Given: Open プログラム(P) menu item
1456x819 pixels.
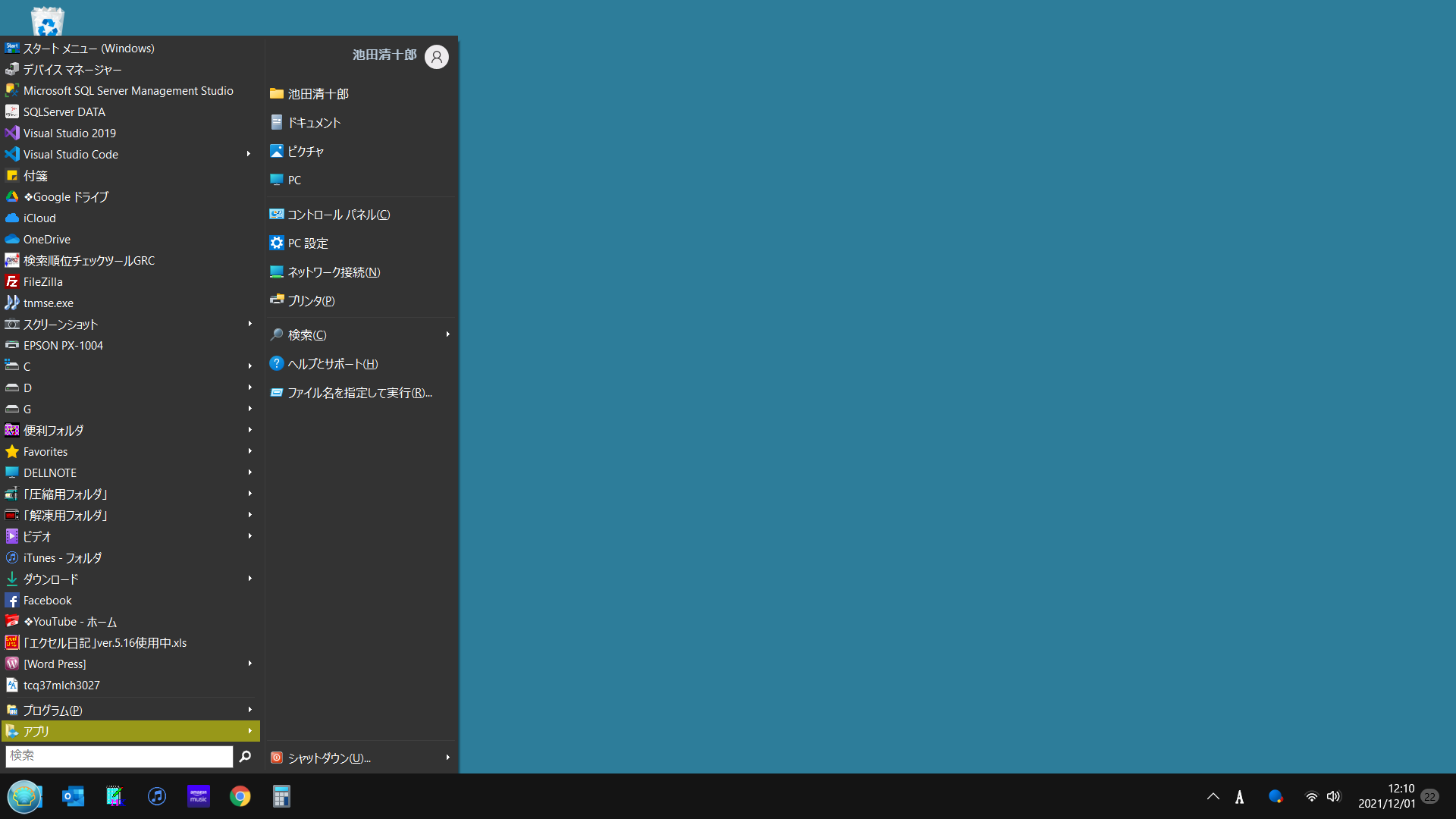Looking at the screenshot, I should (x=130, y=710).
